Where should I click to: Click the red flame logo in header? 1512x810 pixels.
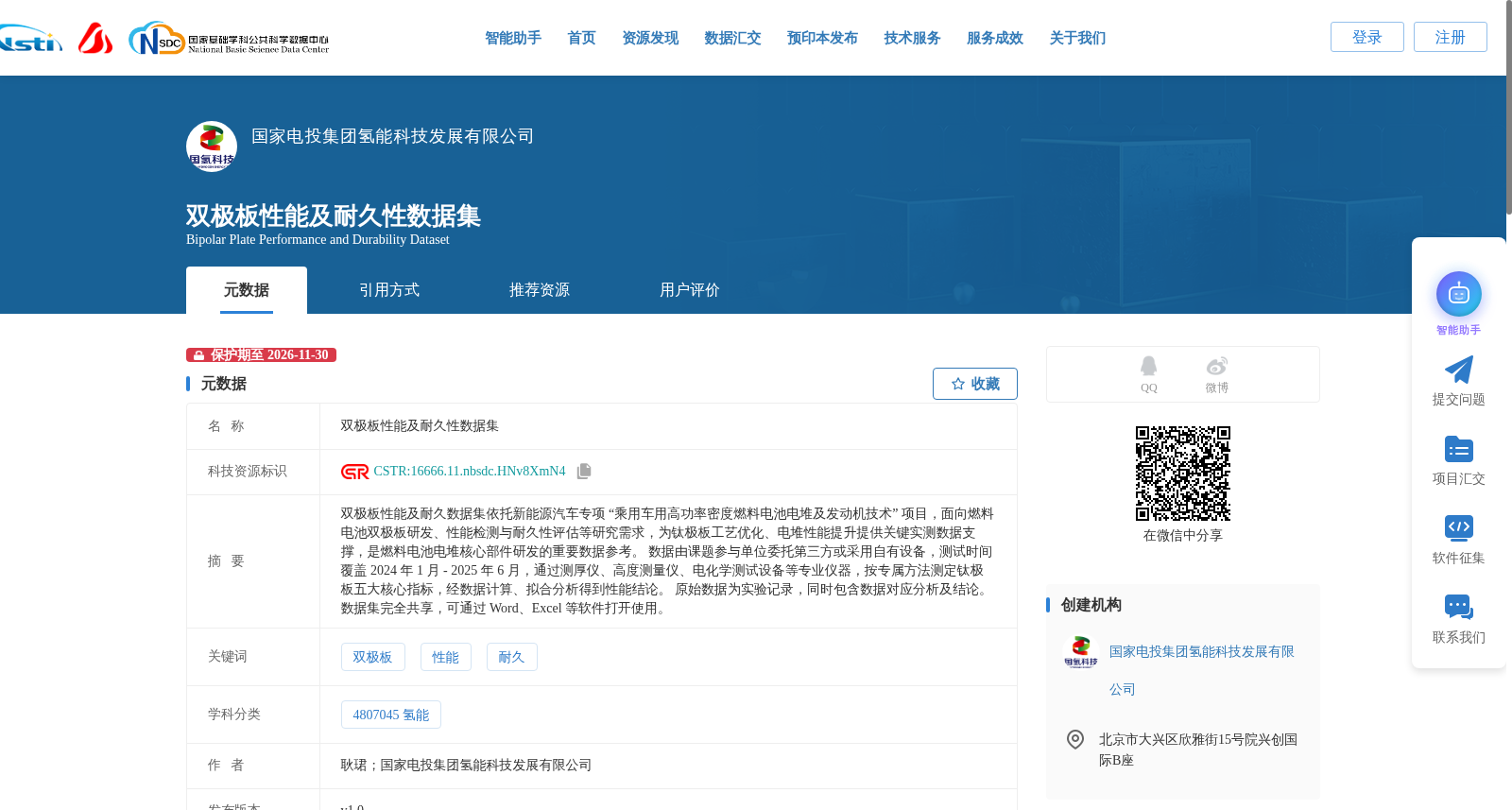click(x=95, y=38)
